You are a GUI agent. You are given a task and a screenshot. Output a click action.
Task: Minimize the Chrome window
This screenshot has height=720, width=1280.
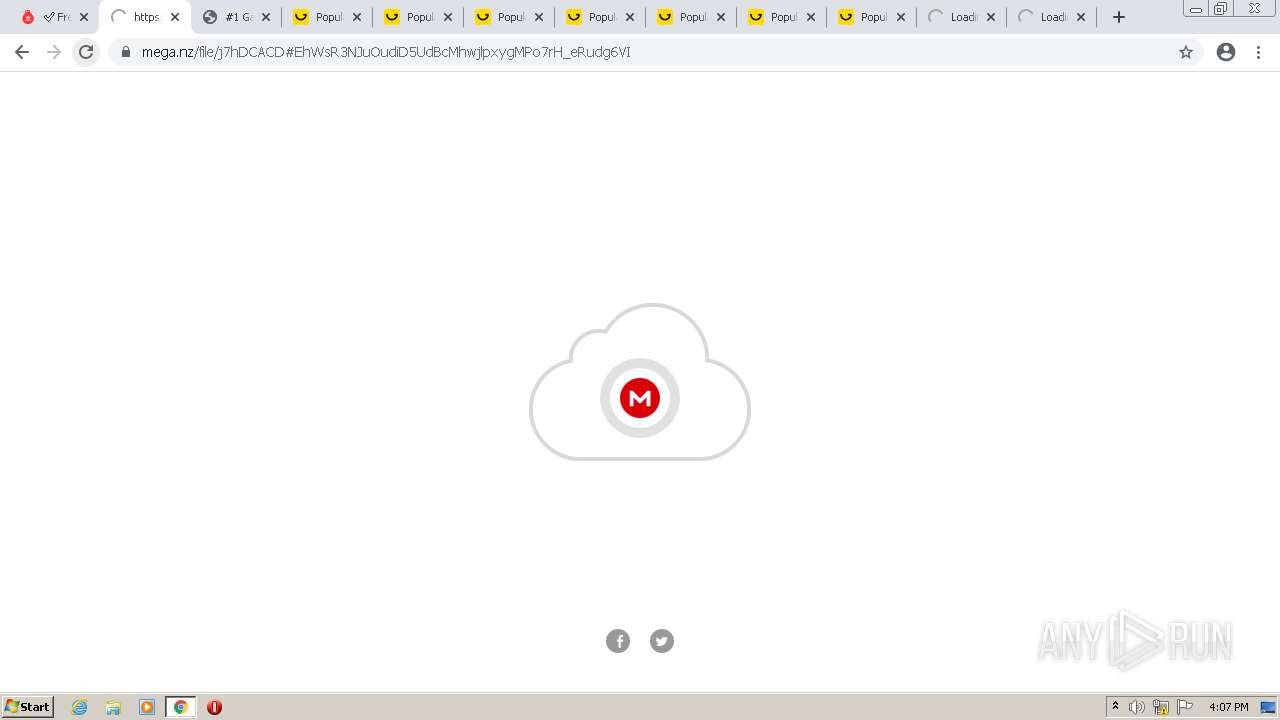(x=1195, y=9)
